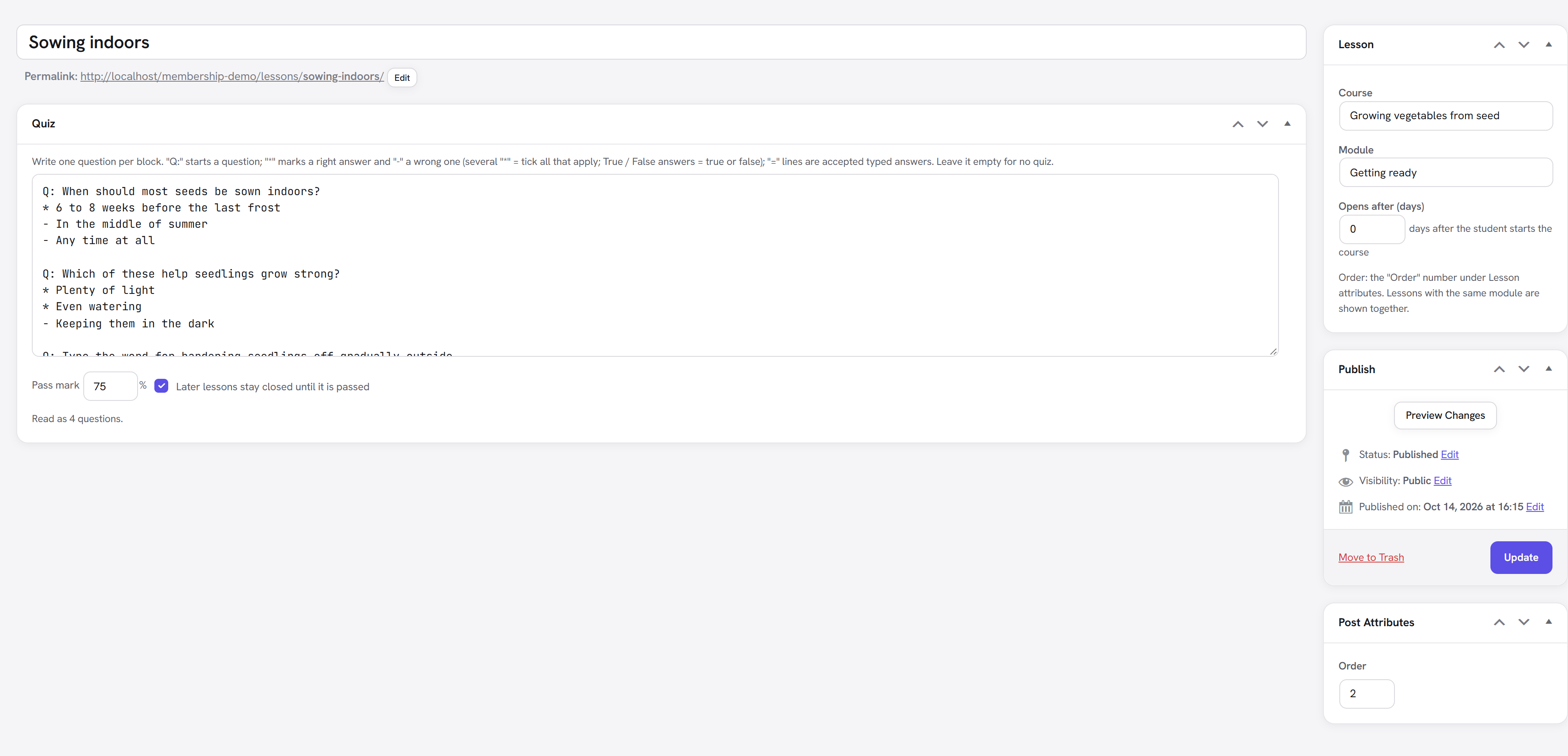Click the Module field Getting ready
The image size is (1568, 756).
pos(1445,173)
